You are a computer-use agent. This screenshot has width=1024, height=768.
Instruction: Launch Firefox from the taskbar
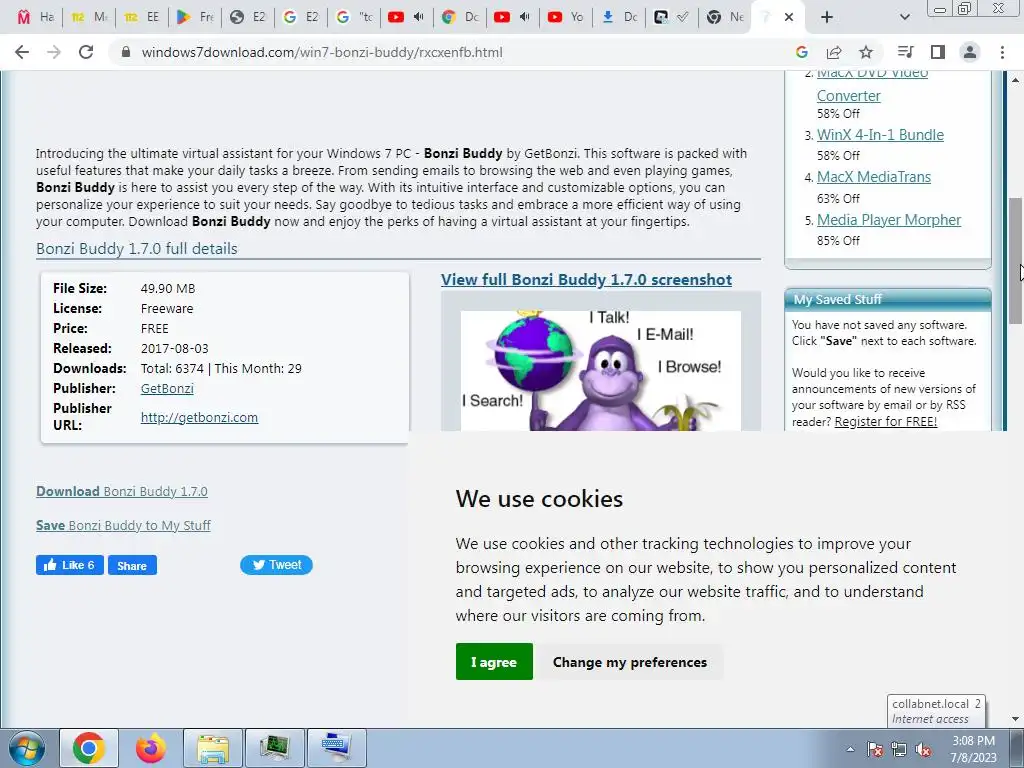pos(151,748)
